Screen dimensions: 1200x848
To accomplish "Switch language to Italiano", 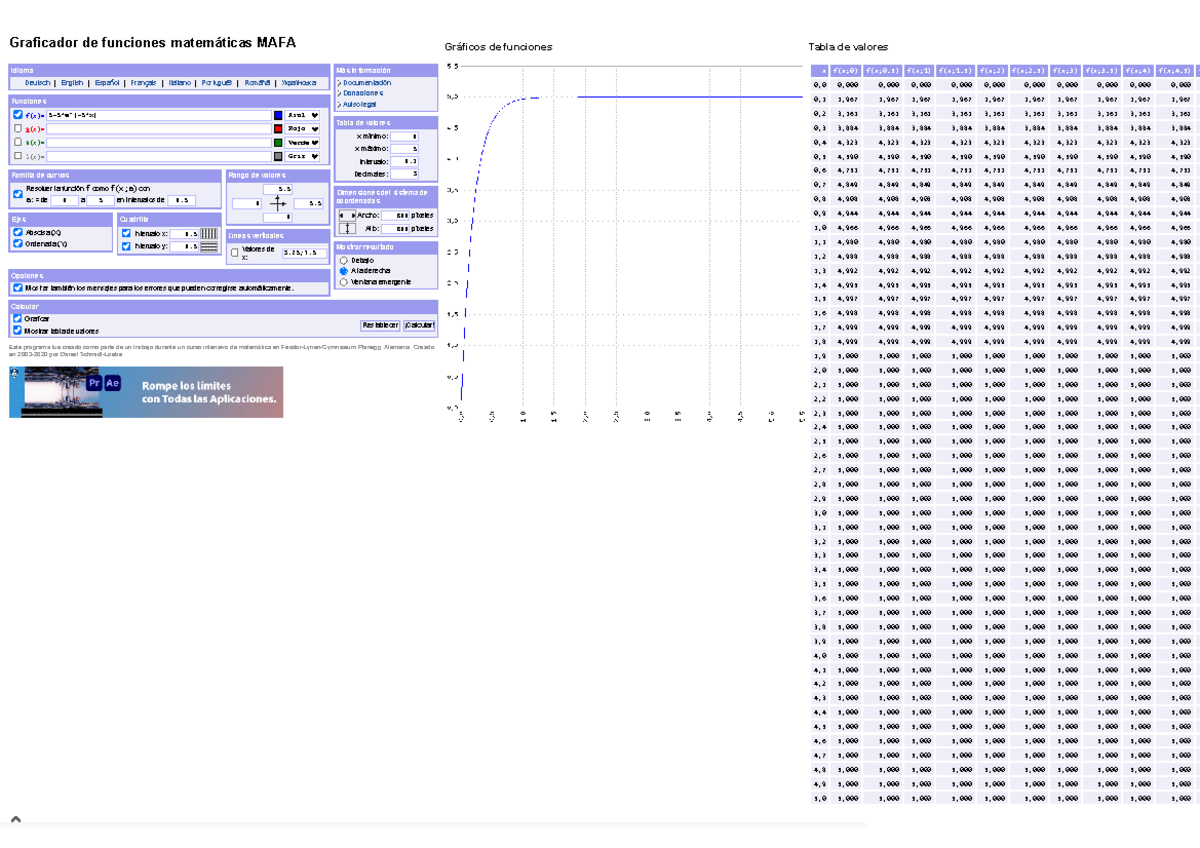I will pos(180,83).
